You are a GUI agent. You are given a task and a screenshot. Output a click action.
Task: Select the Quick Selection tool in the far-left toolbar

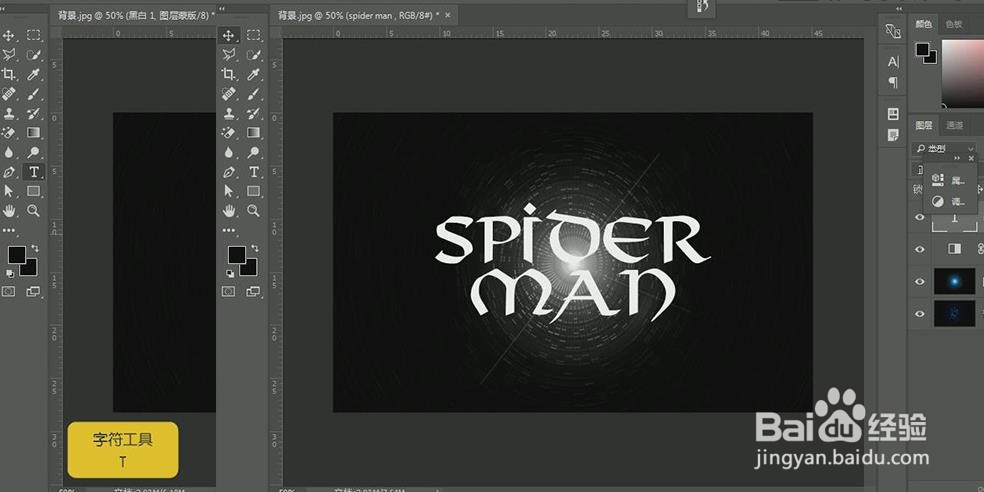tap(33, 55)
